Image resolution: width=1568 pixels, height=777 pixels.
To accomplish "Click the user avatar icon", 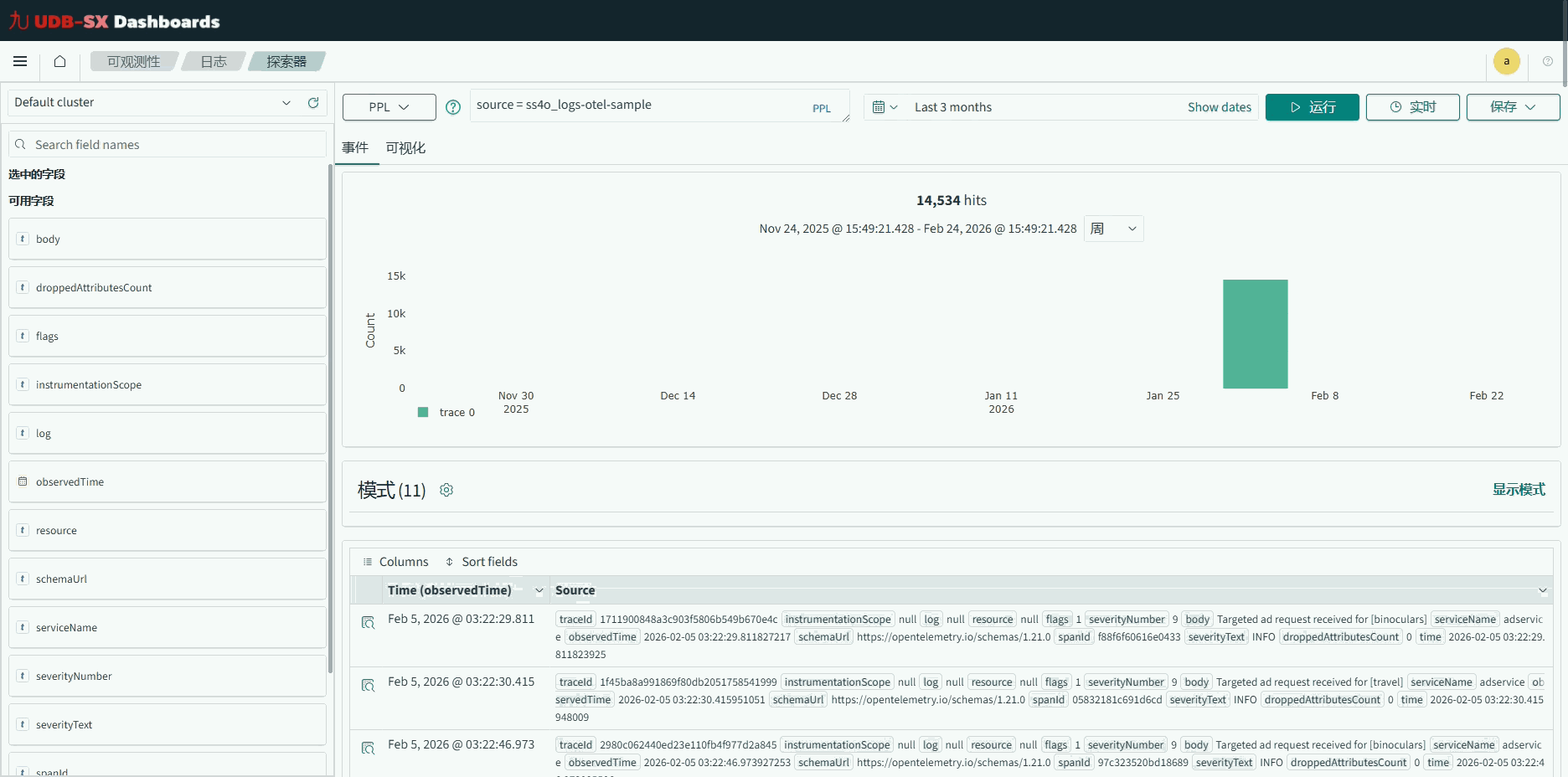I will (1506, 61).
